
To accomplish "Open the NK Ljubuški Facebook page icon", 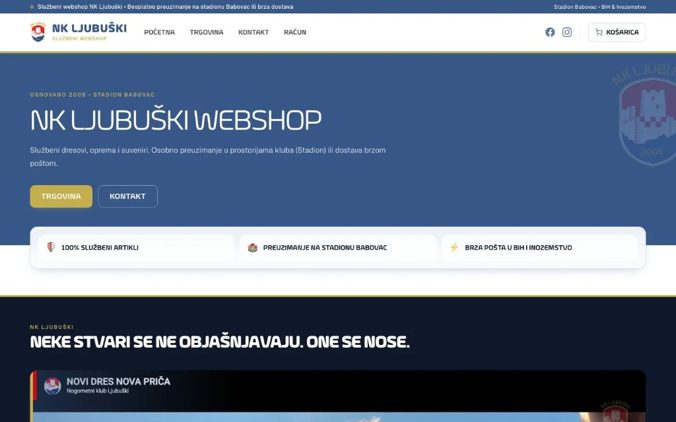I will (x=550, y=32).
